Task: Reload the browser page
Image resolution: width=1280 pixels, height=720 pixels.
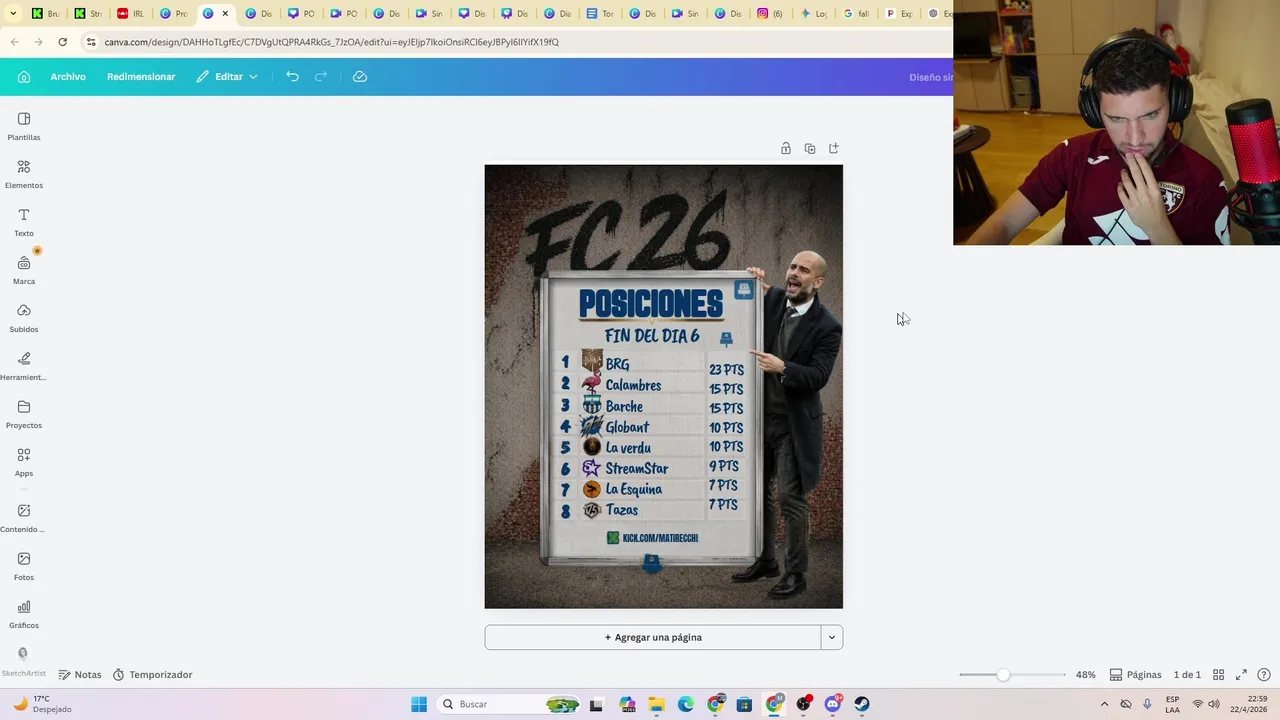Action: coord(62,42)
